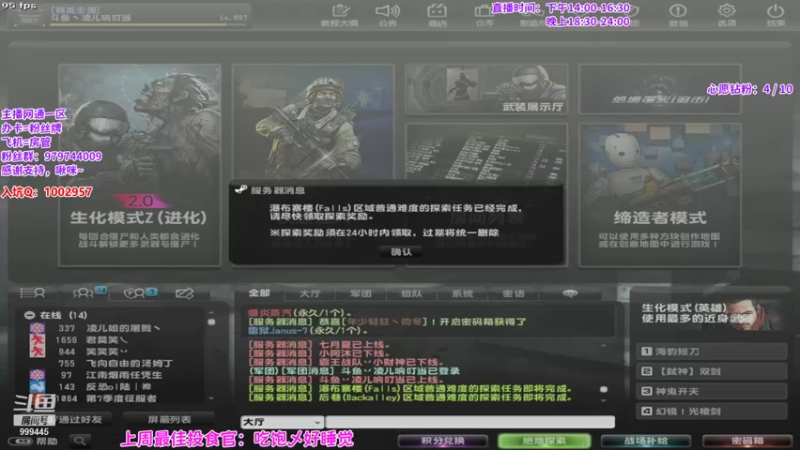Click the 生化模式(英雄) ranking banner

(710, 313)
